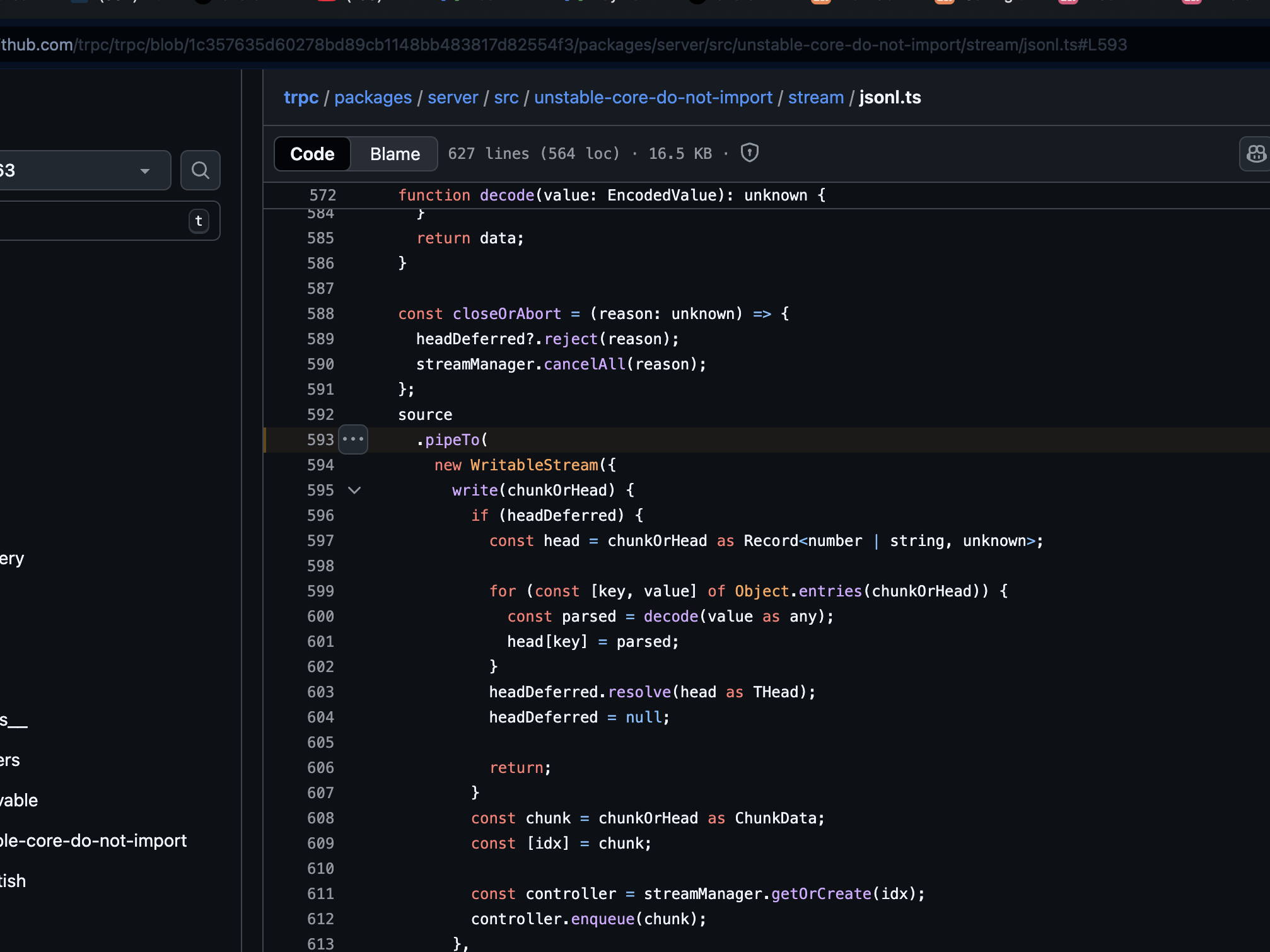Open Copilot icon at top right of code header

tap(1255, 154)
